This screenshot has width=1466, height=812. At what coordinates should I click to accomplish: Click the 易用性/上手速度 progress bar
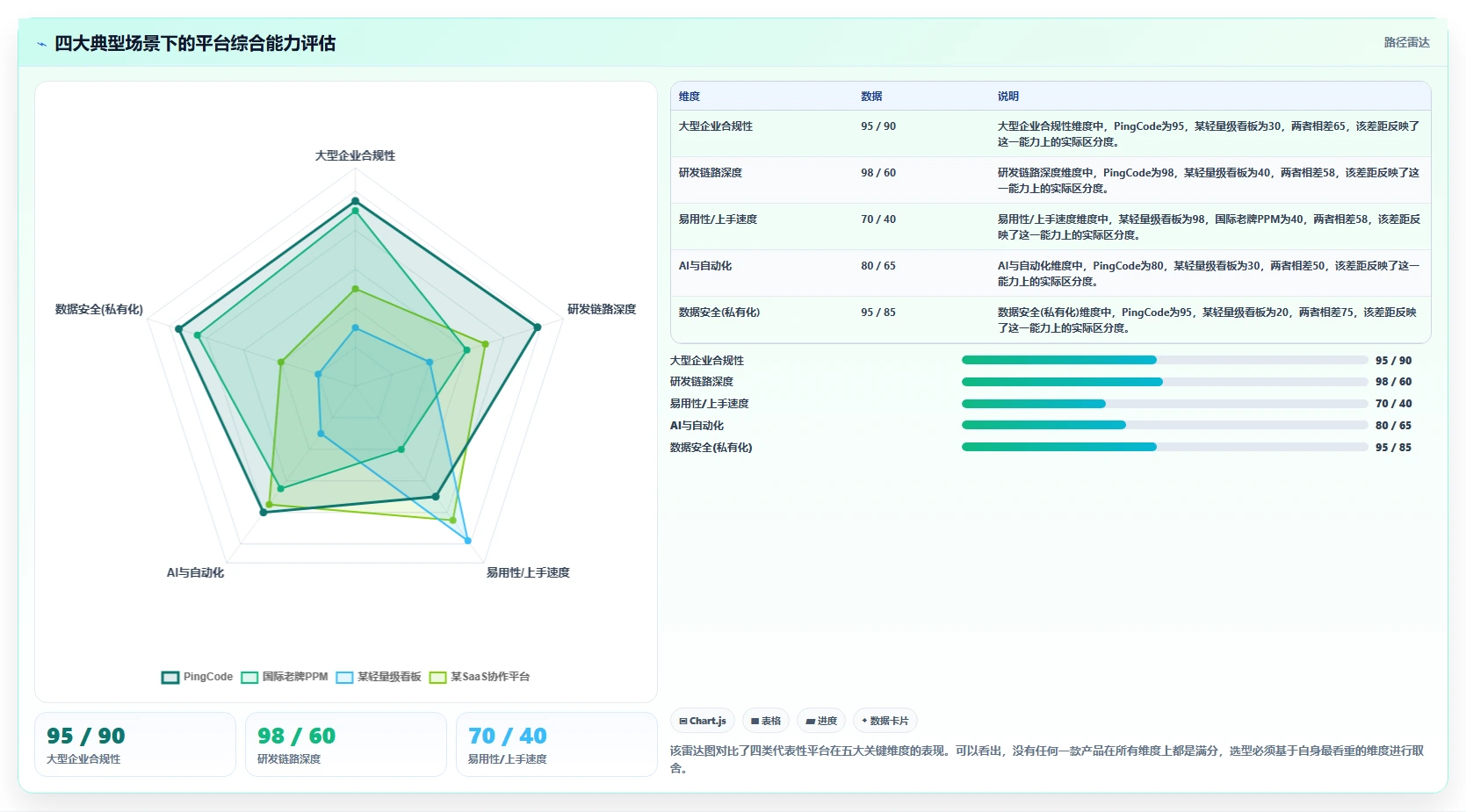(1165, 404)
